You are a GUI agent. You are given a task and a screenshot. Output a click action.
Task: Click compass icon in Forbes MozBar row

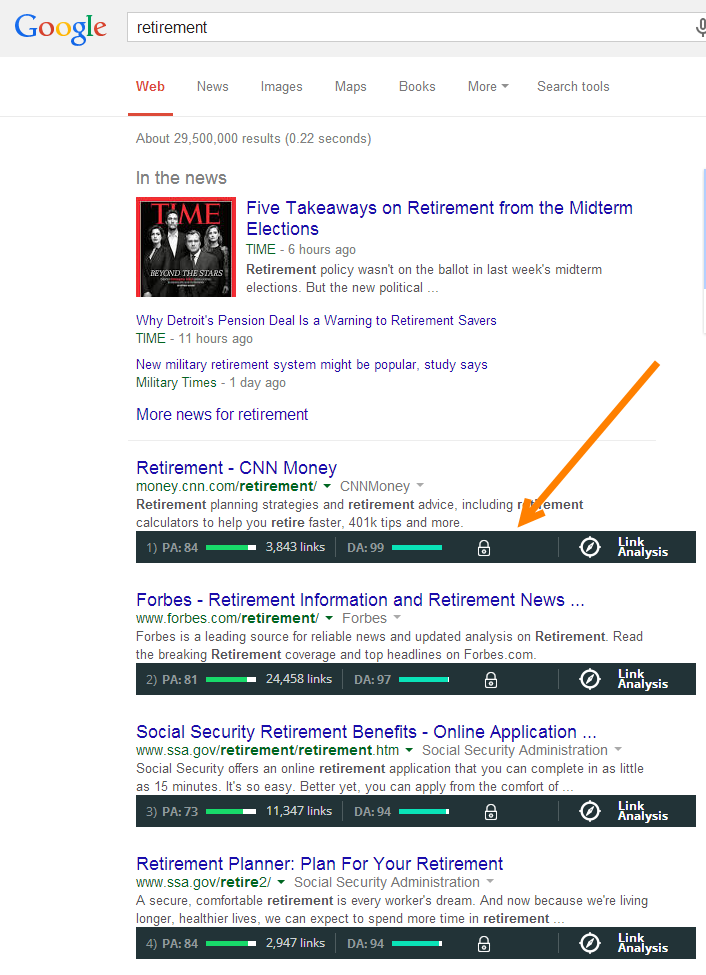click(590, 679)
